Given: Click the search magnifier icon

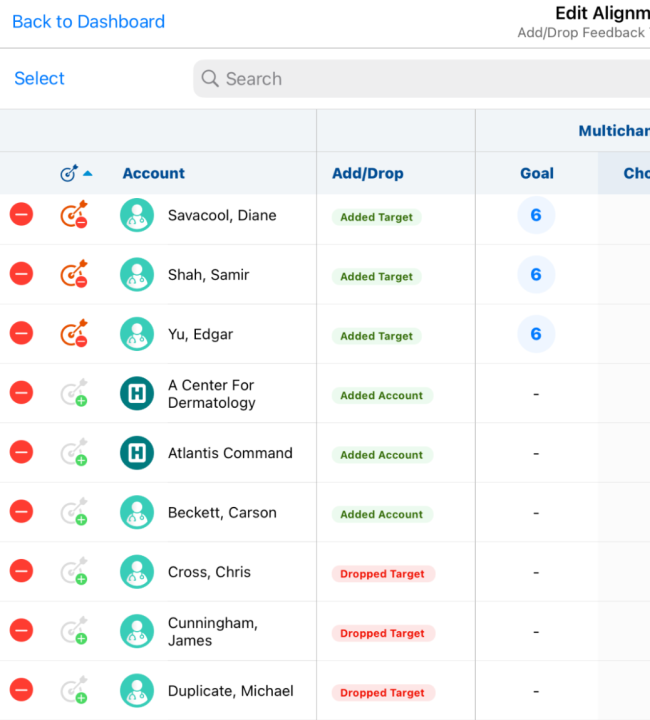Looking at the screenshot, I should pos(210,79).
